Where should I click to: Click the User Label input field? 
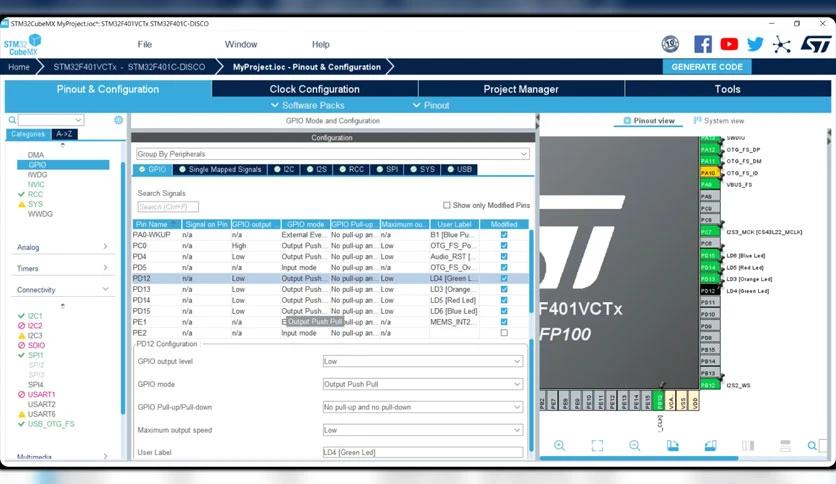(423, 452)
